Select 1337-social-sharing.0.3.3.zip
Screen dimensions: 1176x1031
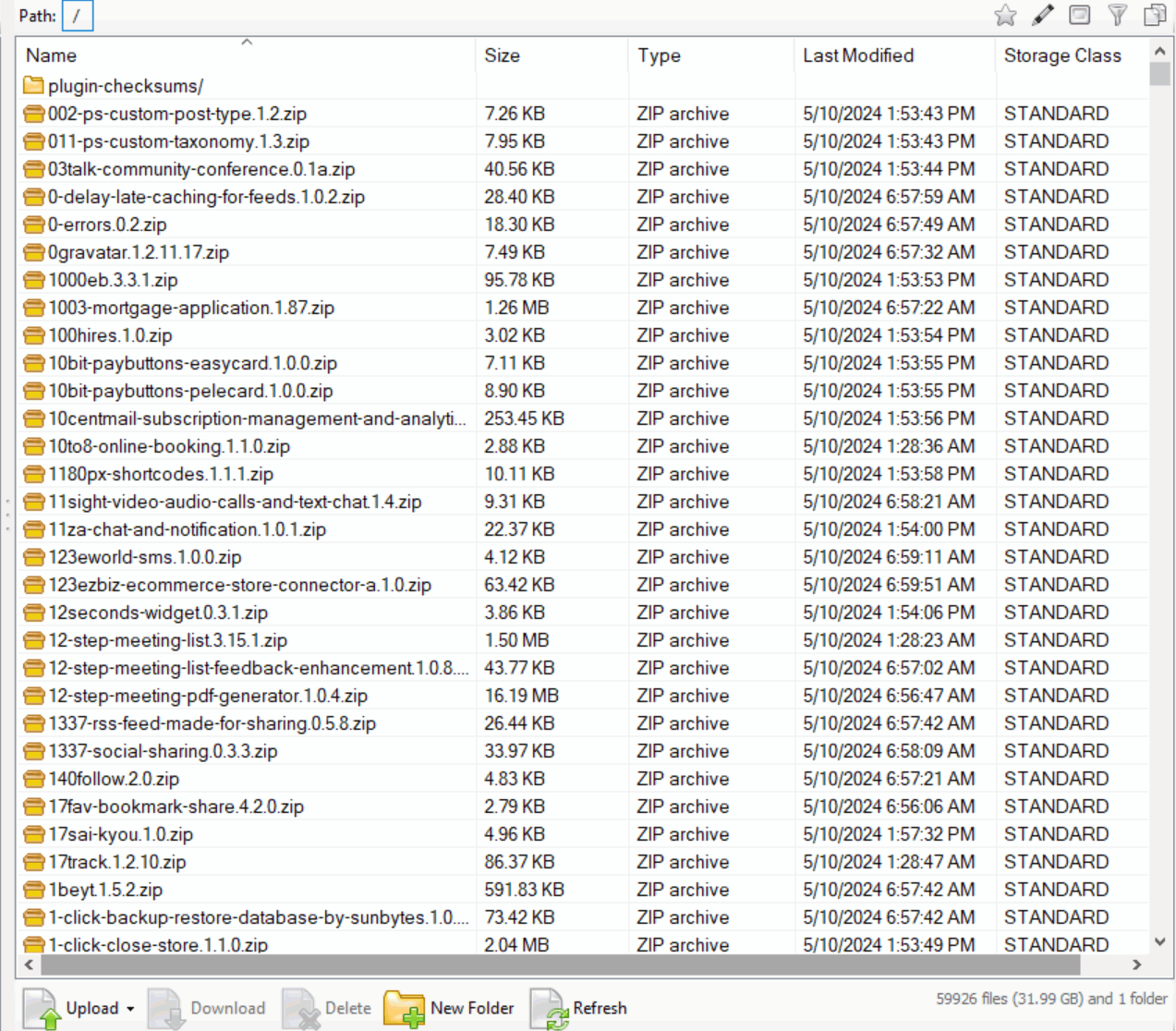click(163, 751)
